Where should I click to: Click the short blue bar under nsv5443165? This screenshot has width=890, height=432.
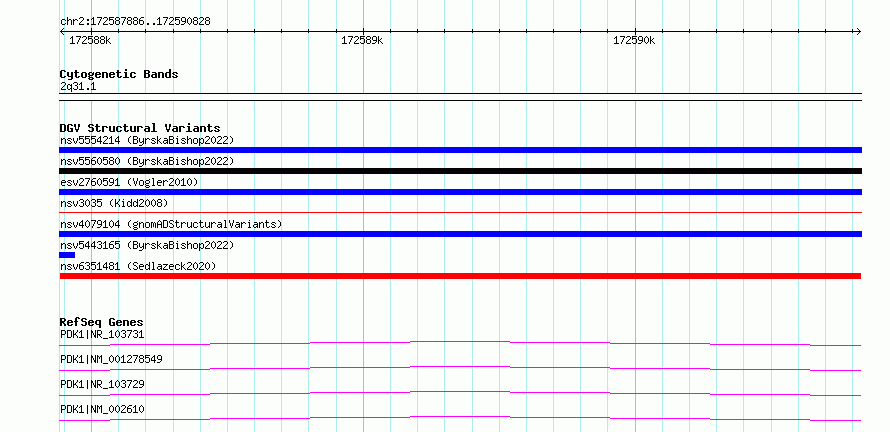(67, 255)
